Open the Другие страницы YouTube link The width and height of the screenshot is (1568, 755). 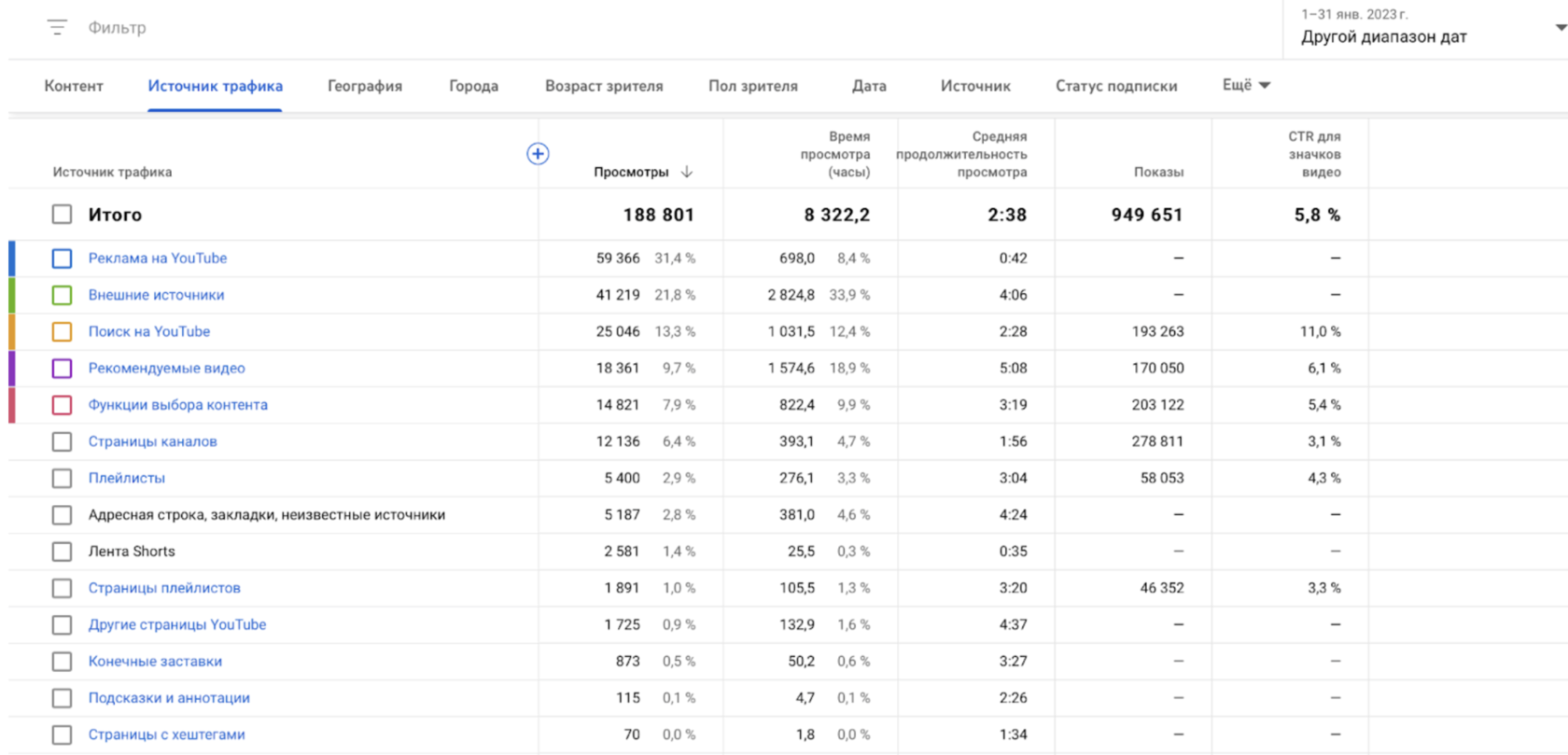pos(177,624)
